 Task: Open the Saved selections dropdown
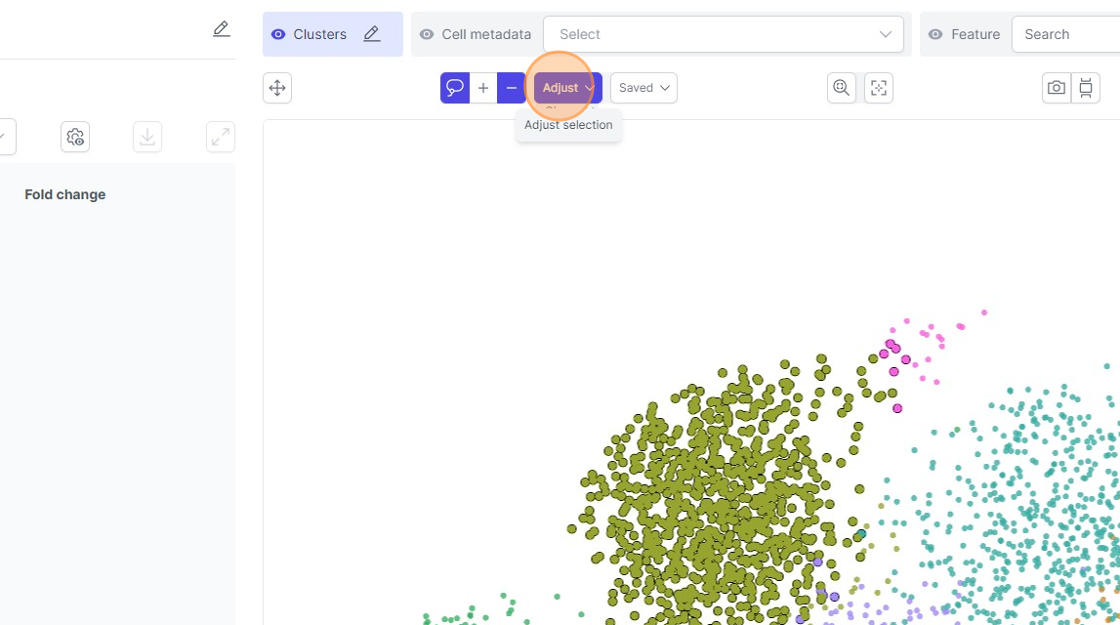click(643, 88)
